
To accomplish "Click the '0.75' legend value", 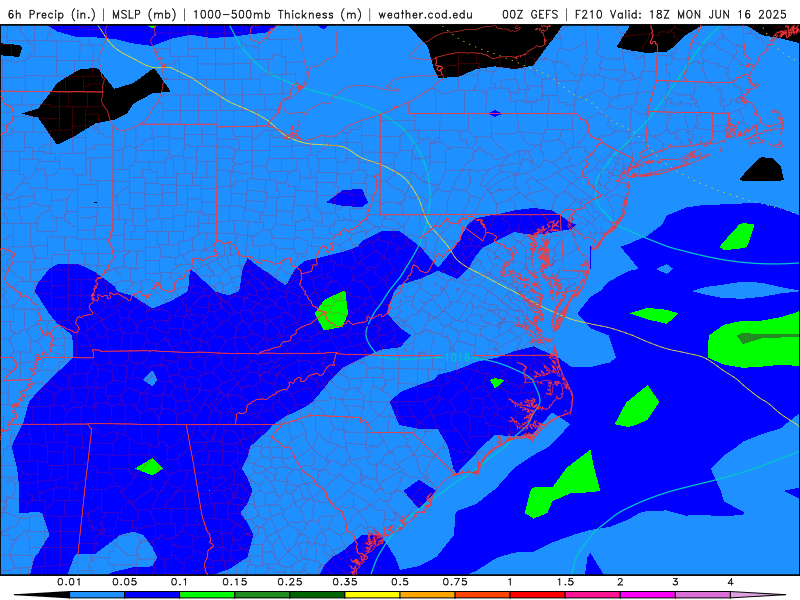I will coord(455,582).
